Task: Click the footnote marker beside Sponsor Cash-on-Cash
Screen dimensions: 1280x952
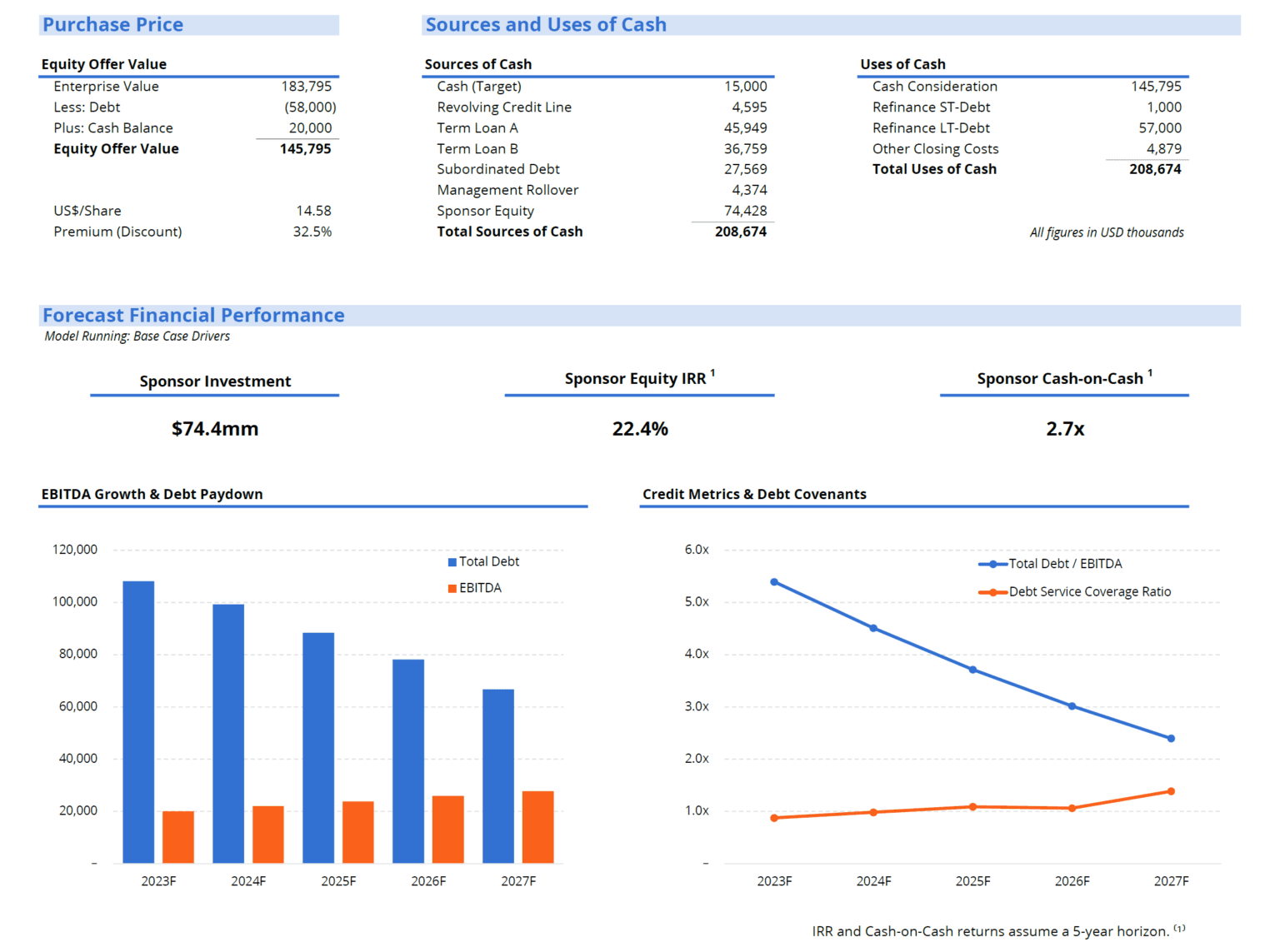Action: 1150,373
